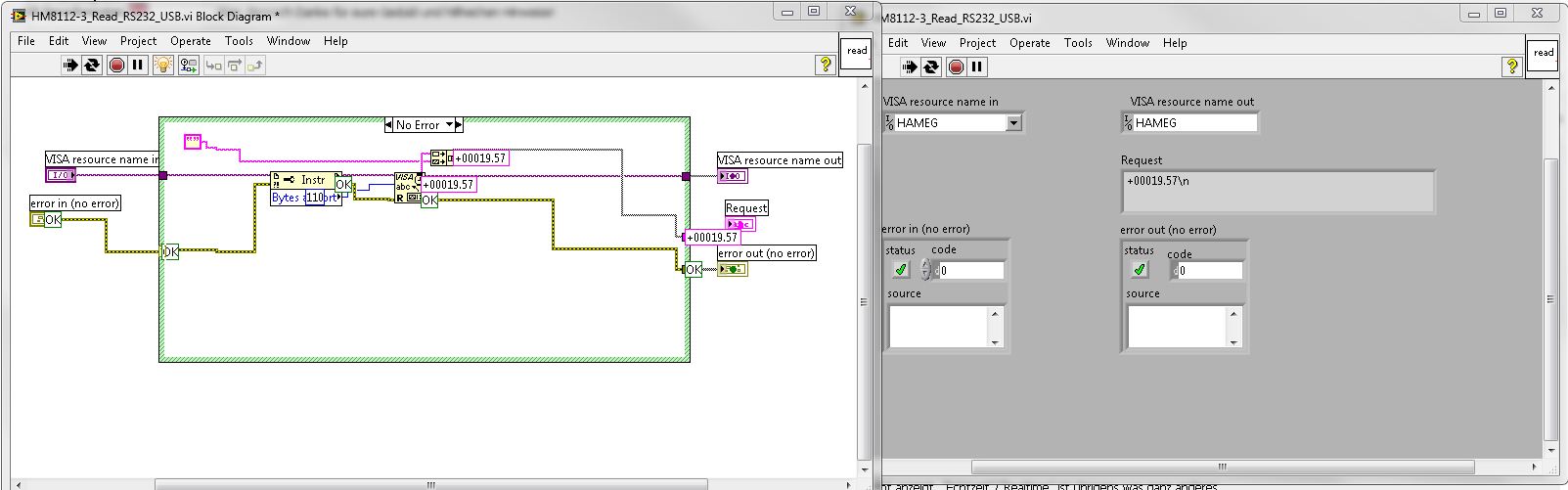1568x490 pixels.
Task: Select error out cluster terminal
Action: tap(733, 269)
